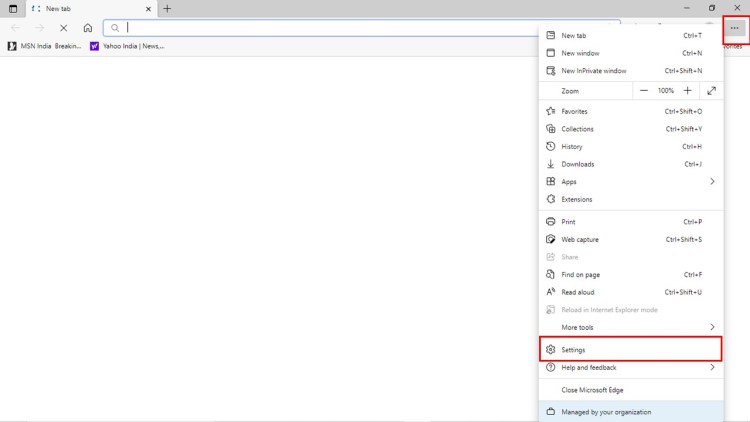The image size is (750, 422).
Task: Expand the Apps submenu
Action: [x=630, y=182]
